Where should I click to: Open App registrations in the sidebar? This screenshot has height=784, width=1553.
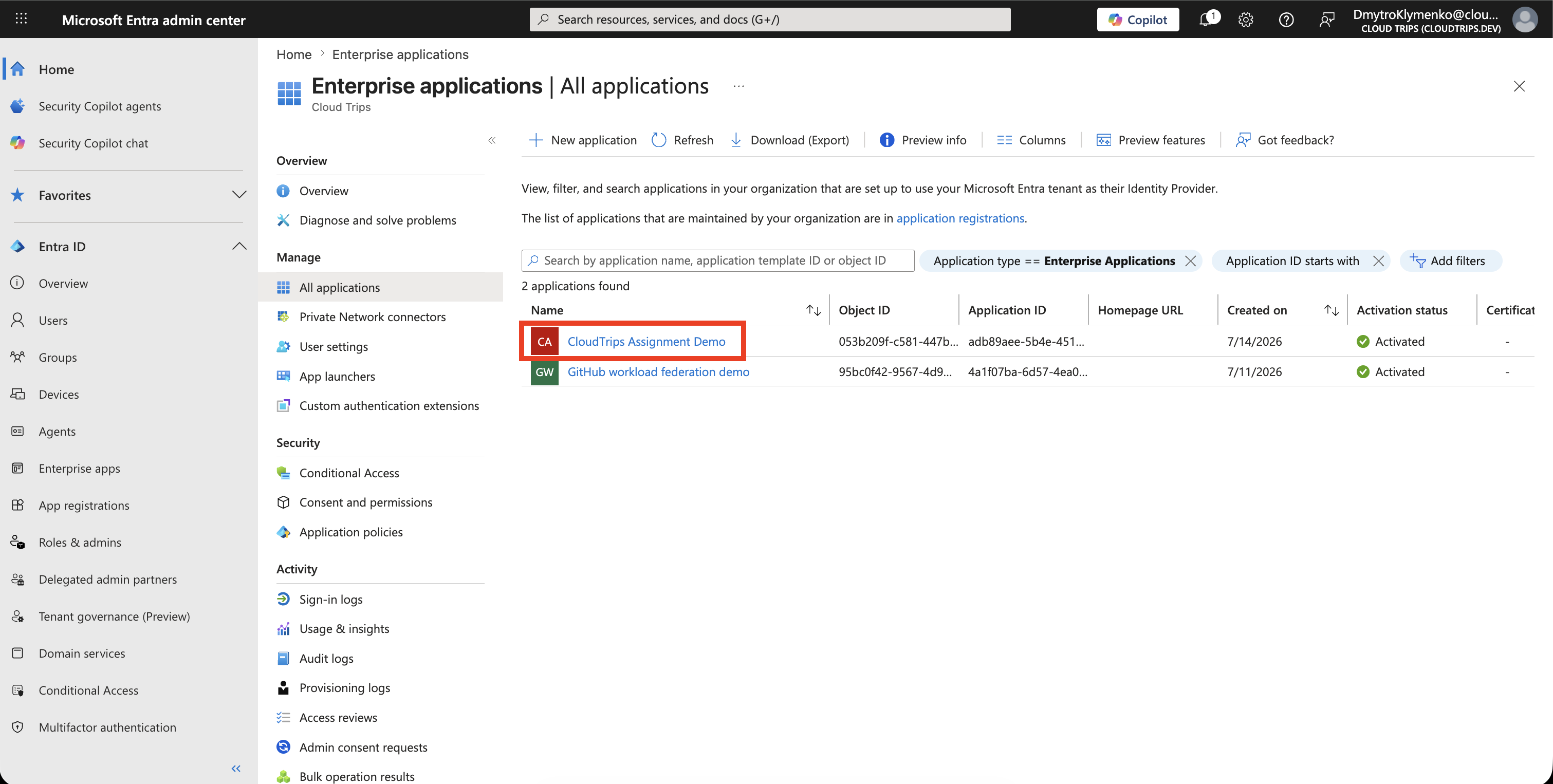click(84, 505)
